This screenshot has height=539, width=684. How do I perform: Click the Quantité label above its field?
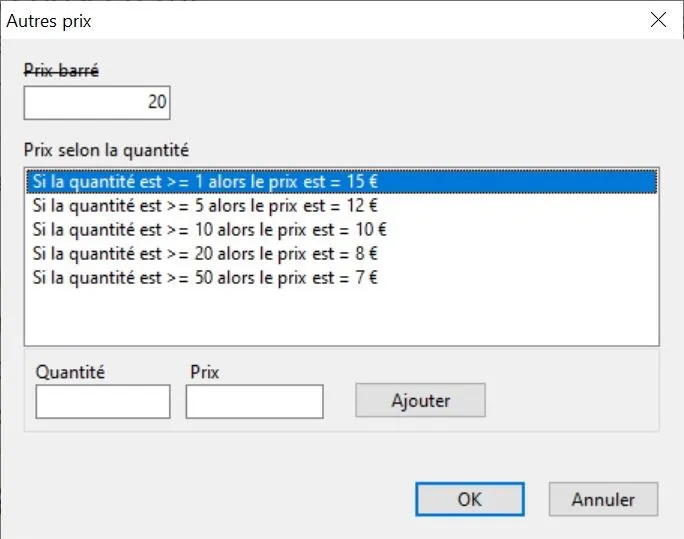click(x=70, y=372)
